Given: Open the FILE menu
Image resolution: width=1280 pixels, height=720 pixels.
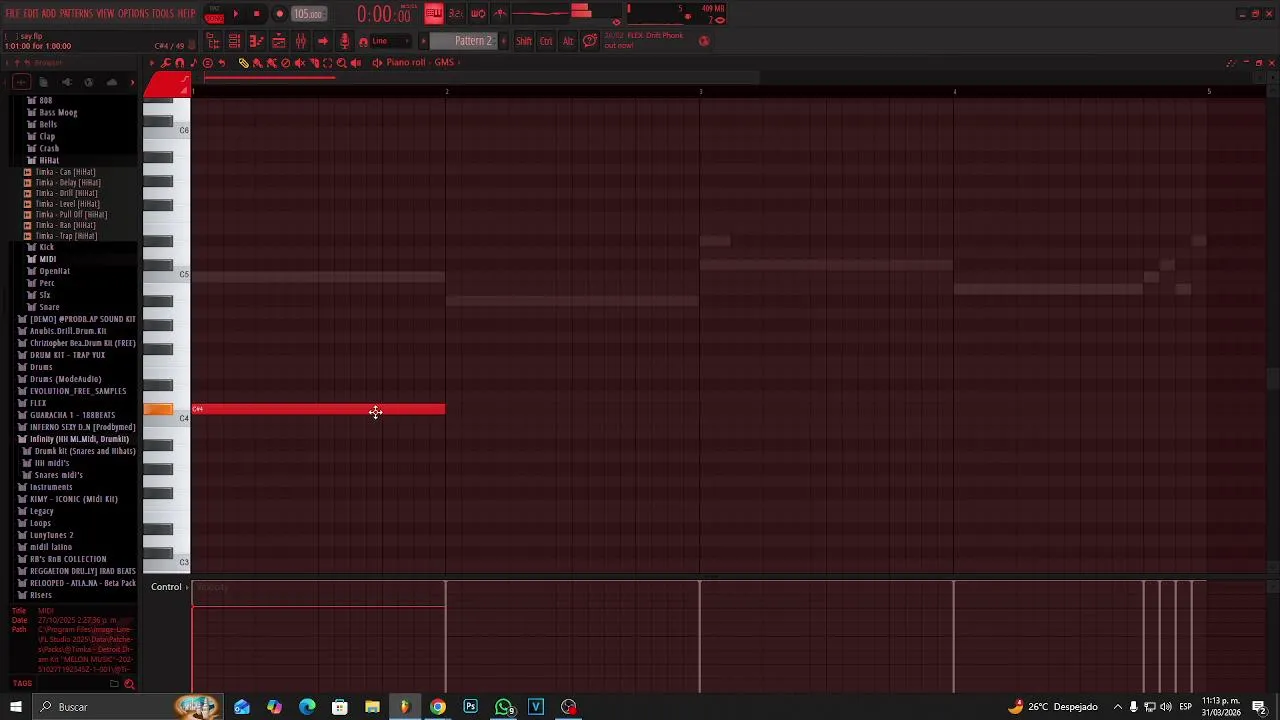Looking at the screenshot, I should point(11,14).
